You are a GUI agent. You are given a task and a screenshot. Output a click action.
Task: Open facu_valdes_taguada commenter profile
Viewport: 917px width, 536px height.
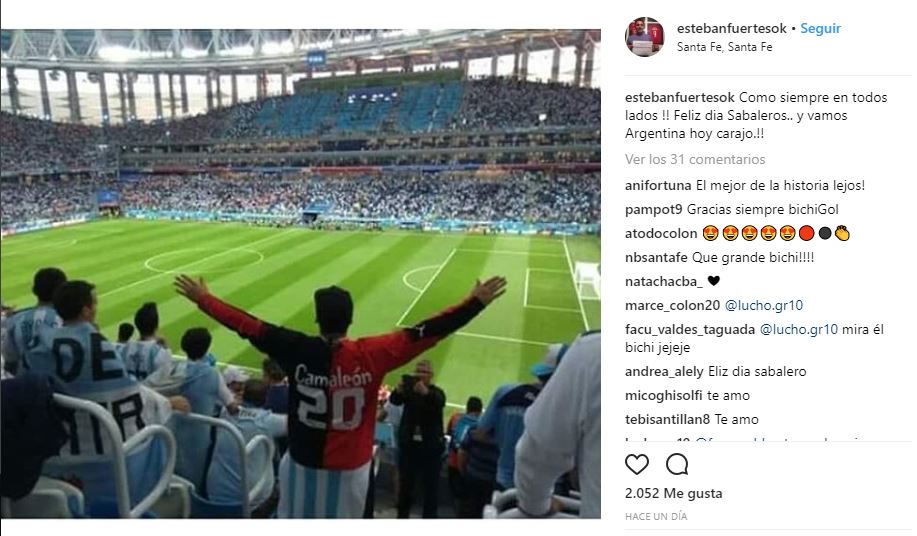tap(690, 329)
